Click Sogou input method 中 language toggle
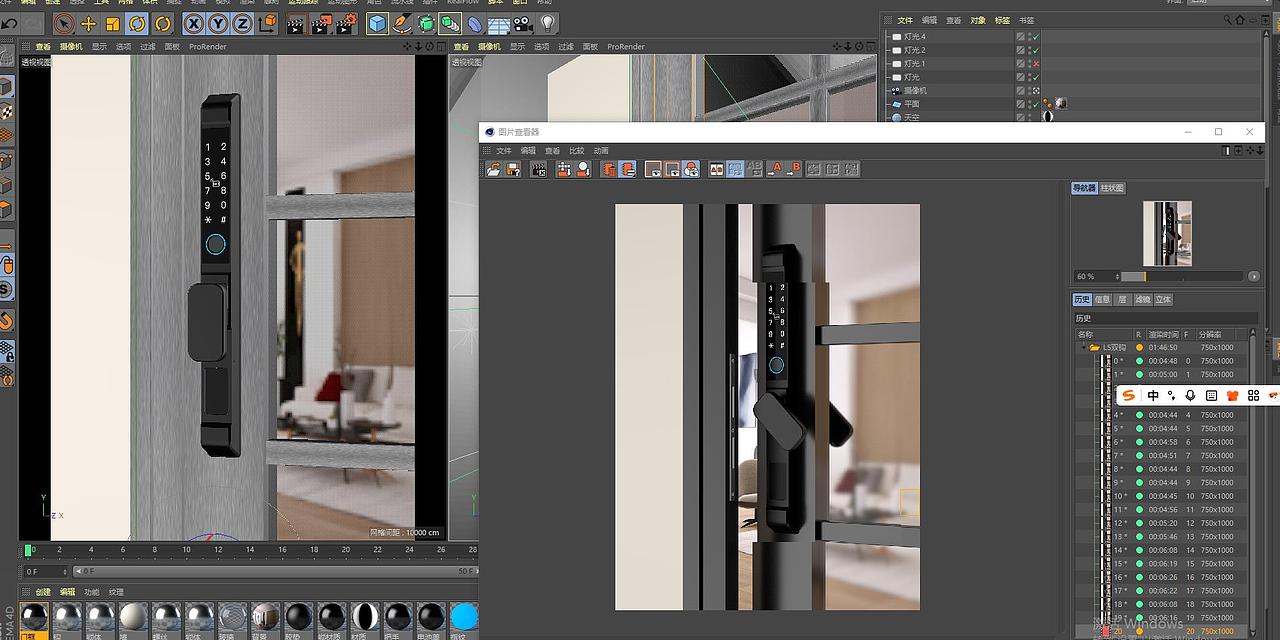Screen dimensions: 1280x640 1153,396
